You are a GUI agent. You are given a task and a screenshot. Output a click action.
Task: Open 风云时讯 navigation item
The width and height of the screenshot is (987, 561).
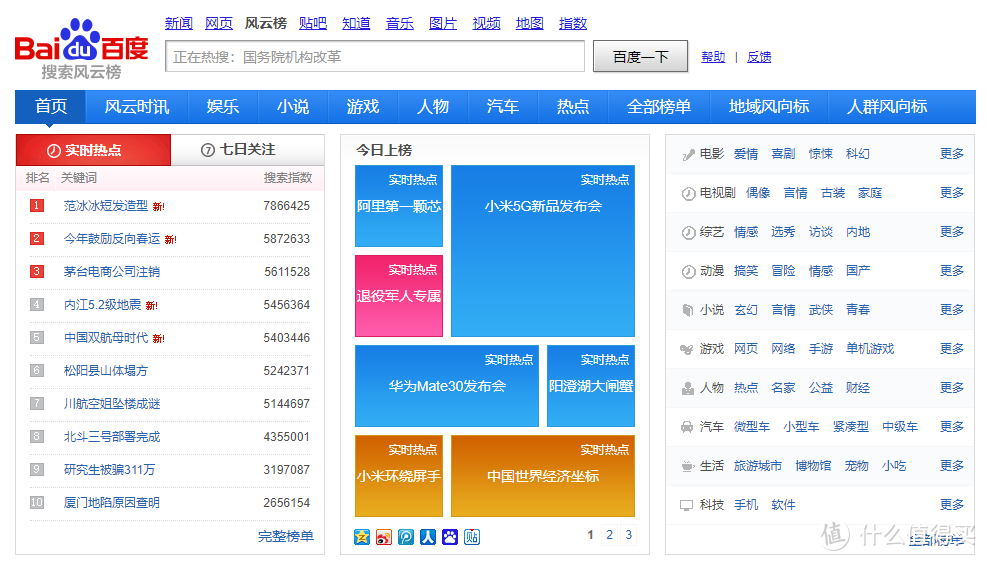point(137,106)
